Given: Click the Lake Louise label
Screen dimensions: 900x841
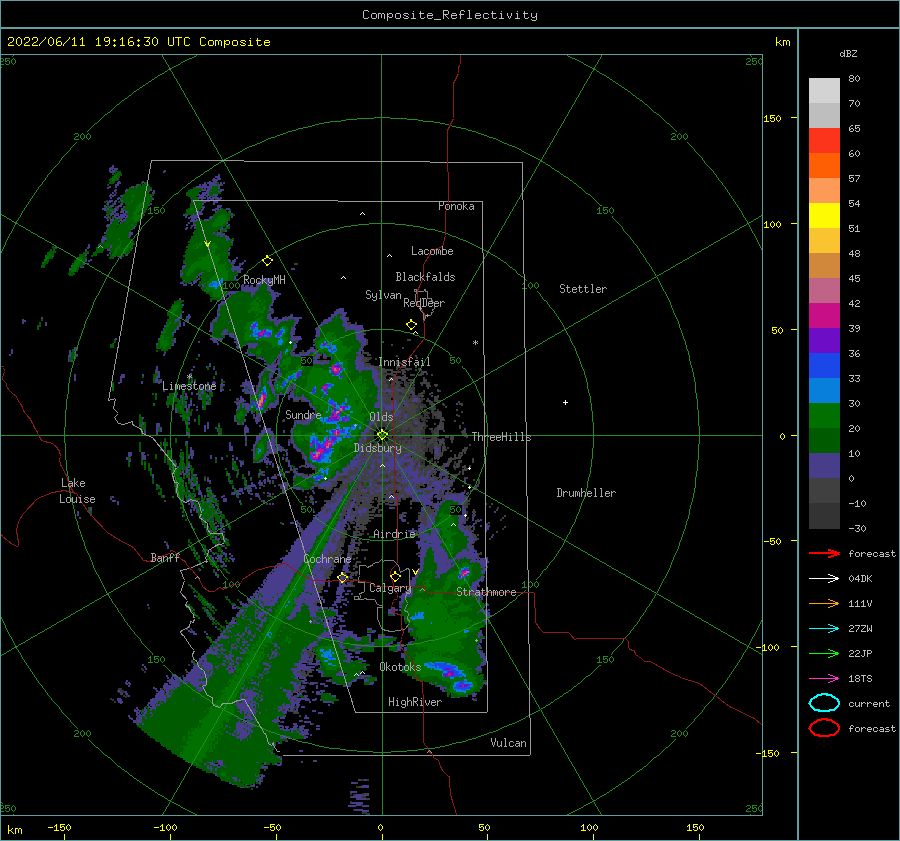Looking at the screenshot, I should [x=77, y=491].
